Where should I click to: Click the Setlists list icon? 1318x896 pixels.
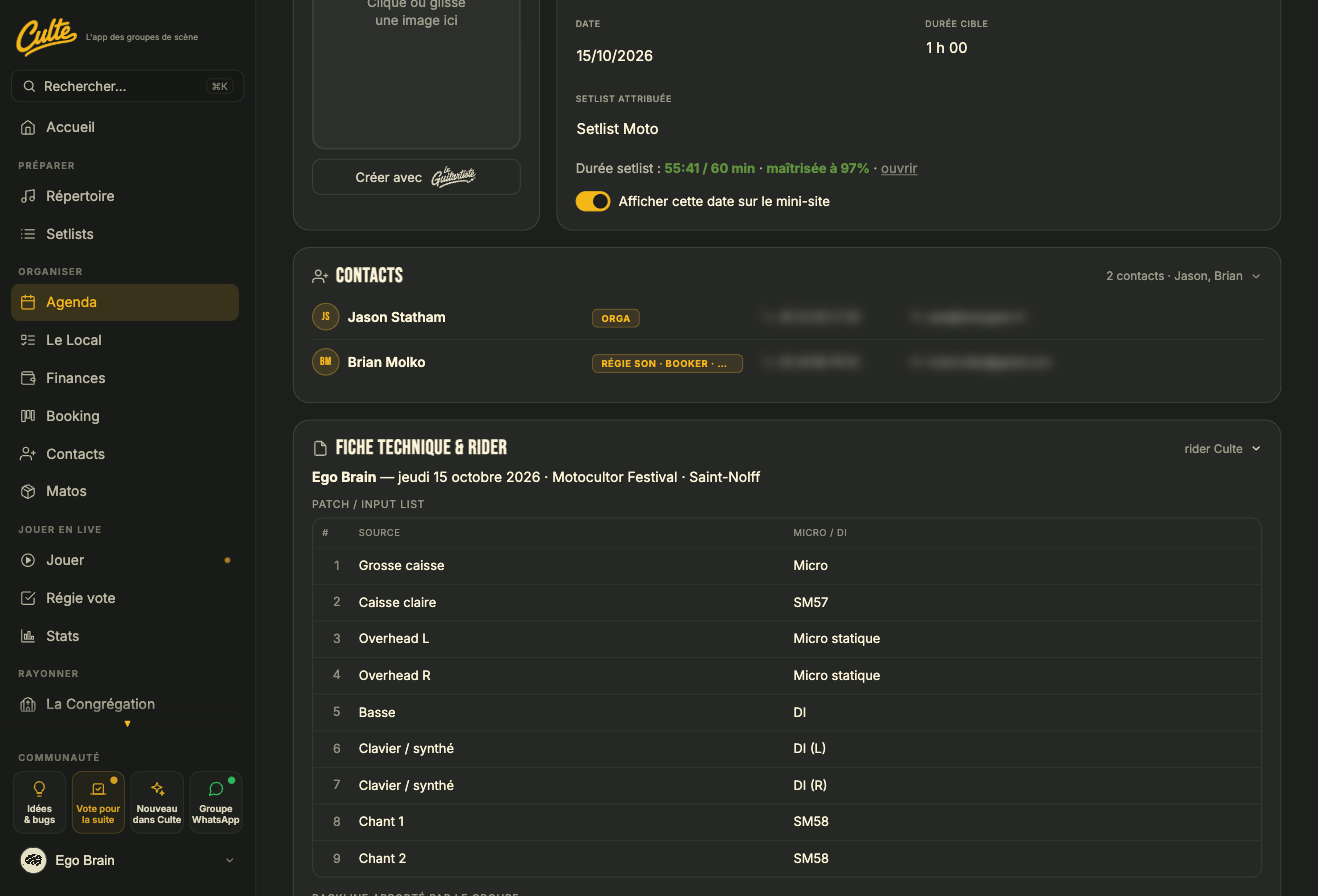click(x=28, y=234)
